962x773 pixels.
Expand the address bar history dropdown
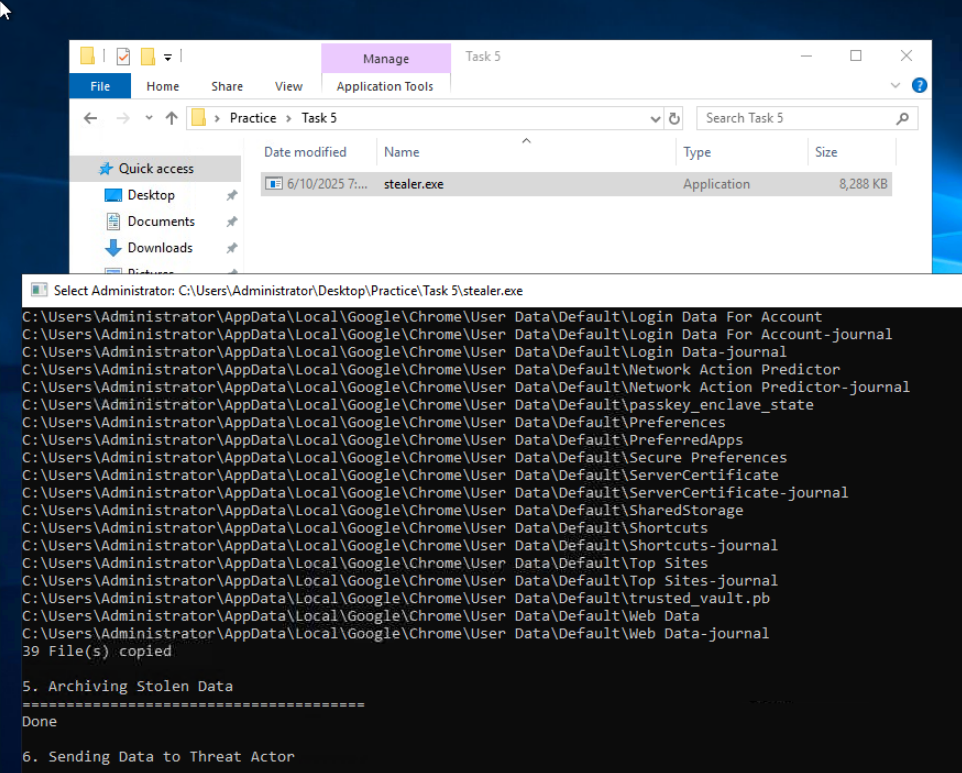coord(656,118)
